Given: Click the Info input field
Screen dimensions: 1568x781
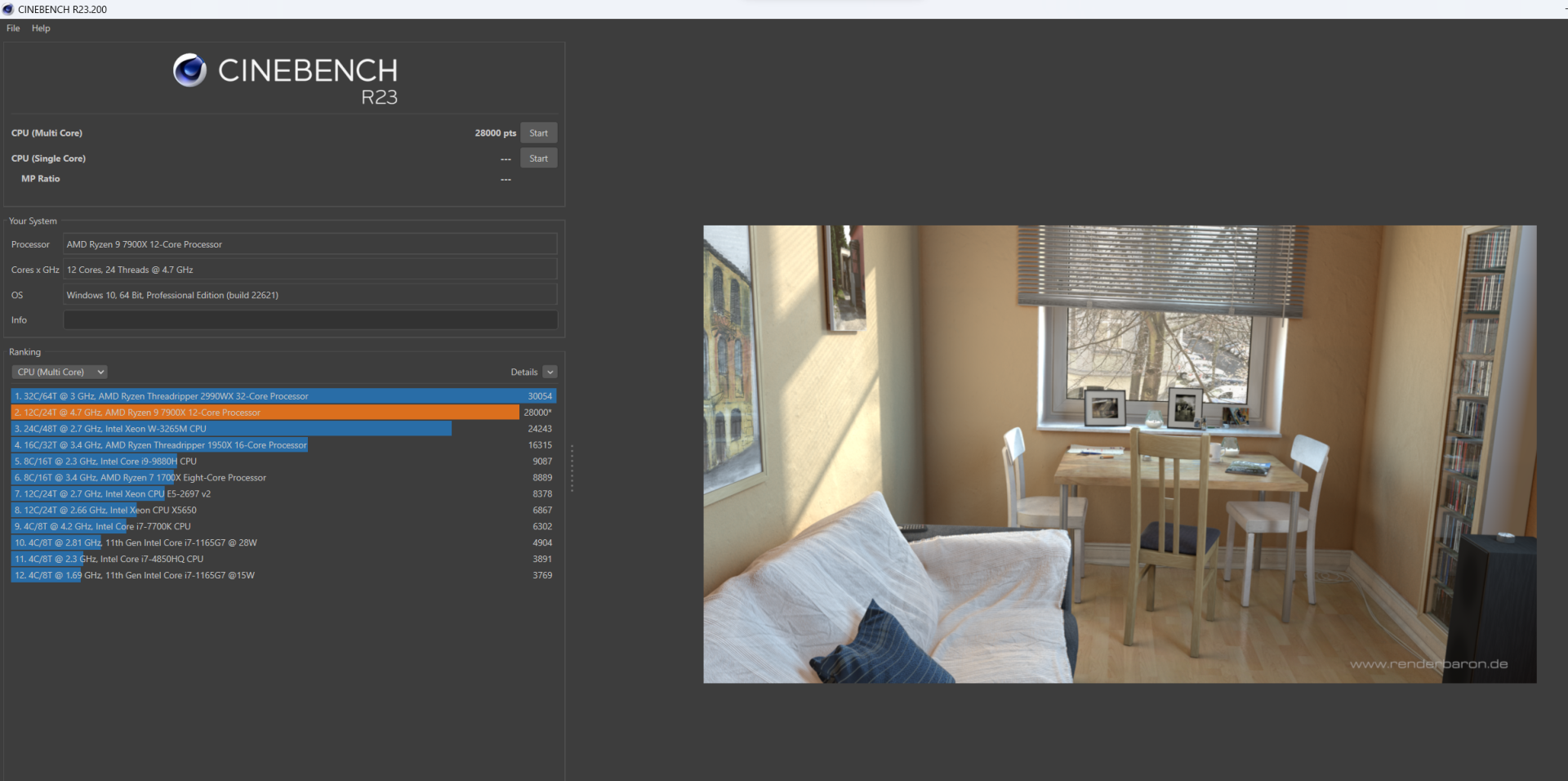Looking at the screenshot, I should [x=310, y=320].
